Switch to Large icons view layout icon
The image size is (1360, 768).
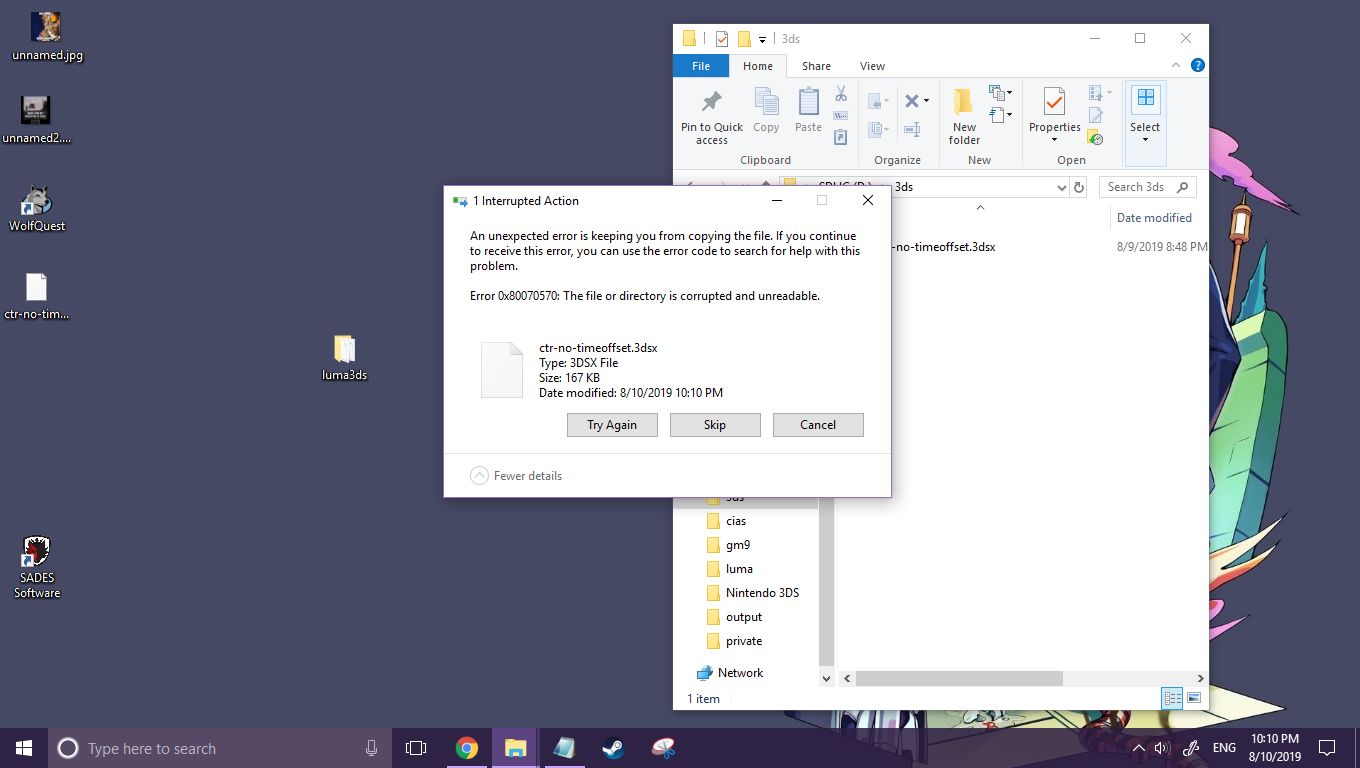(x=1193, y=698)
